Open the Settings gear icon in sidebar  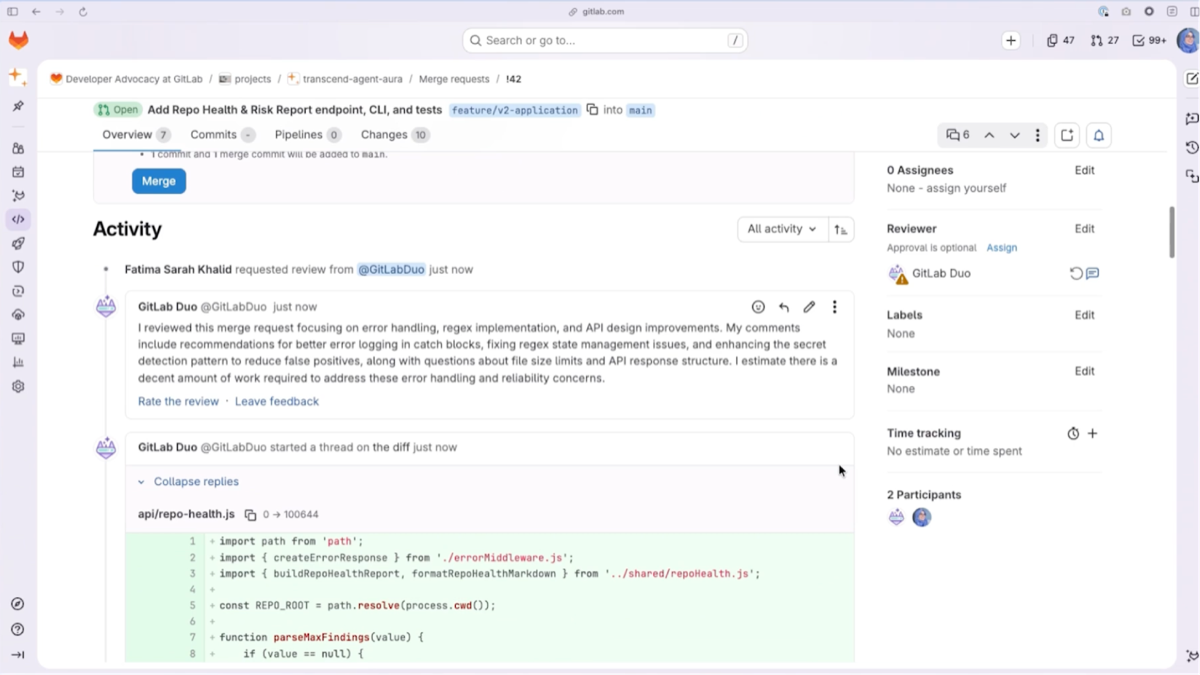coord(17,387)
